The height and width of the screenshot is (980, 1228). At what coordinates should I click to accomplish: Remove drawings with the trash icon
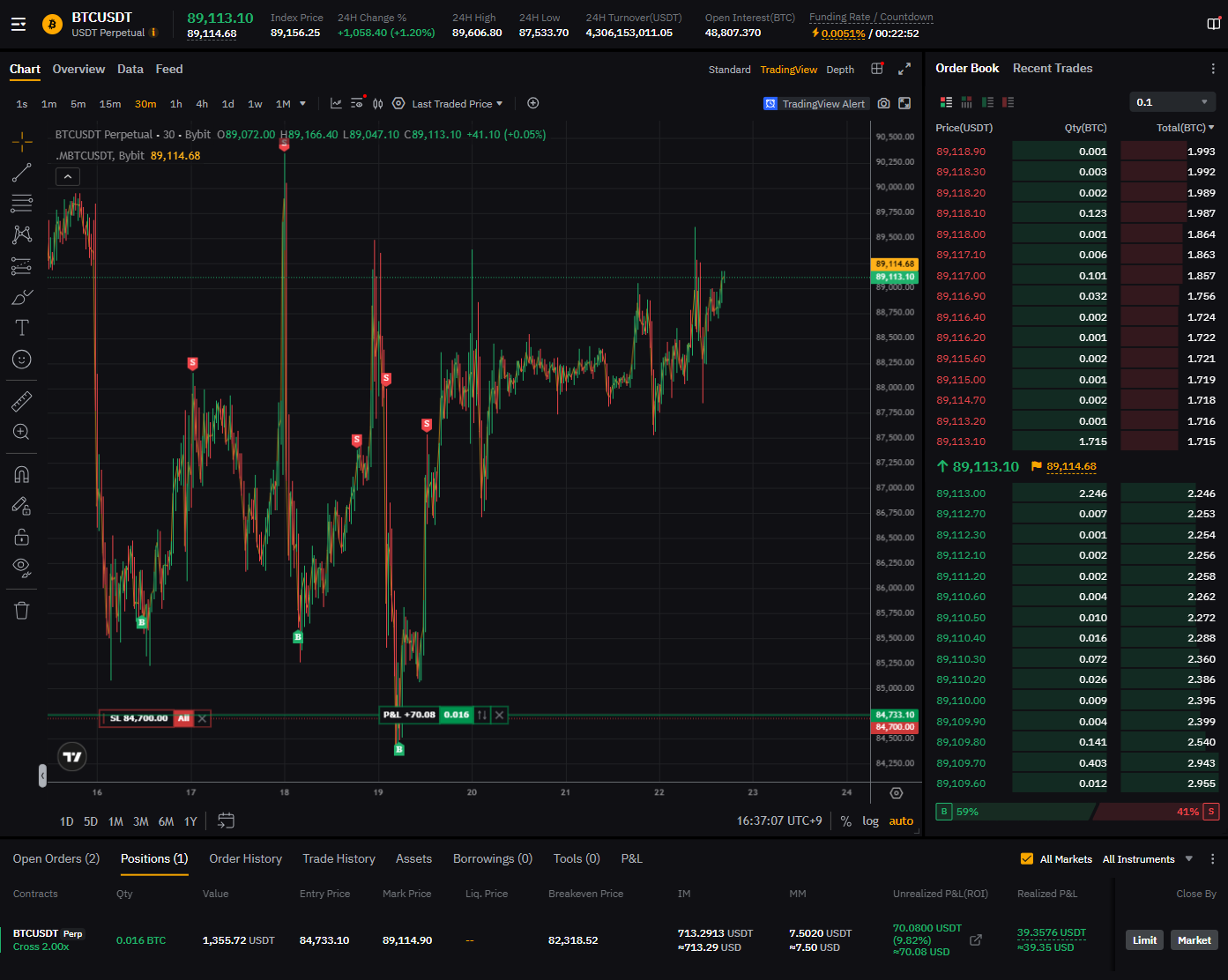(22, 611)
